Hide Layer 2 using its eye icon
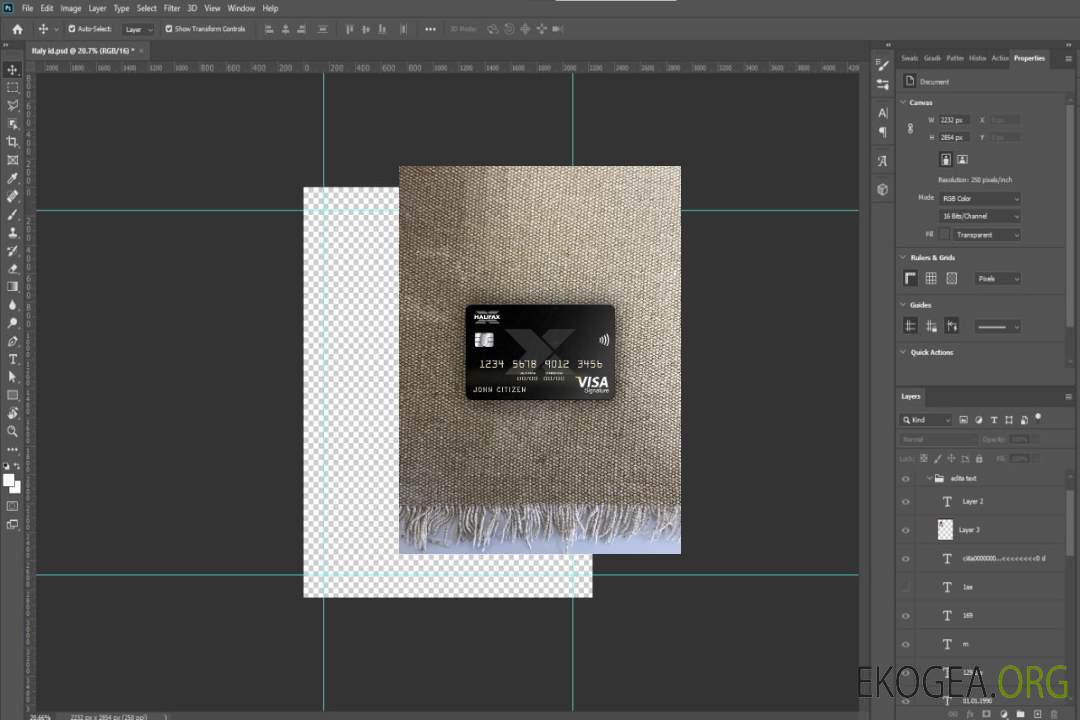This screenshot has width=1080, height=720. [906, 501]
